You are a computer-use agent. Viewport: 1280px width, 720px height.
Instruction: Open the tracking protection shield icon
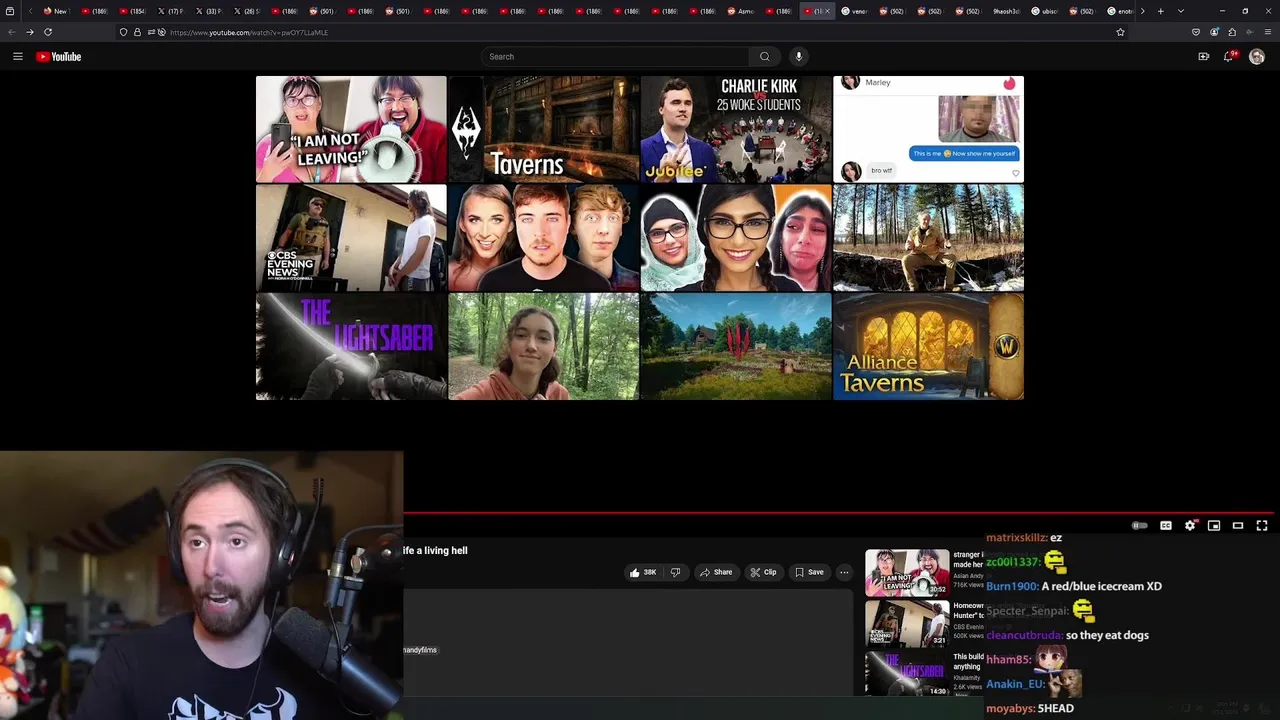123,32
